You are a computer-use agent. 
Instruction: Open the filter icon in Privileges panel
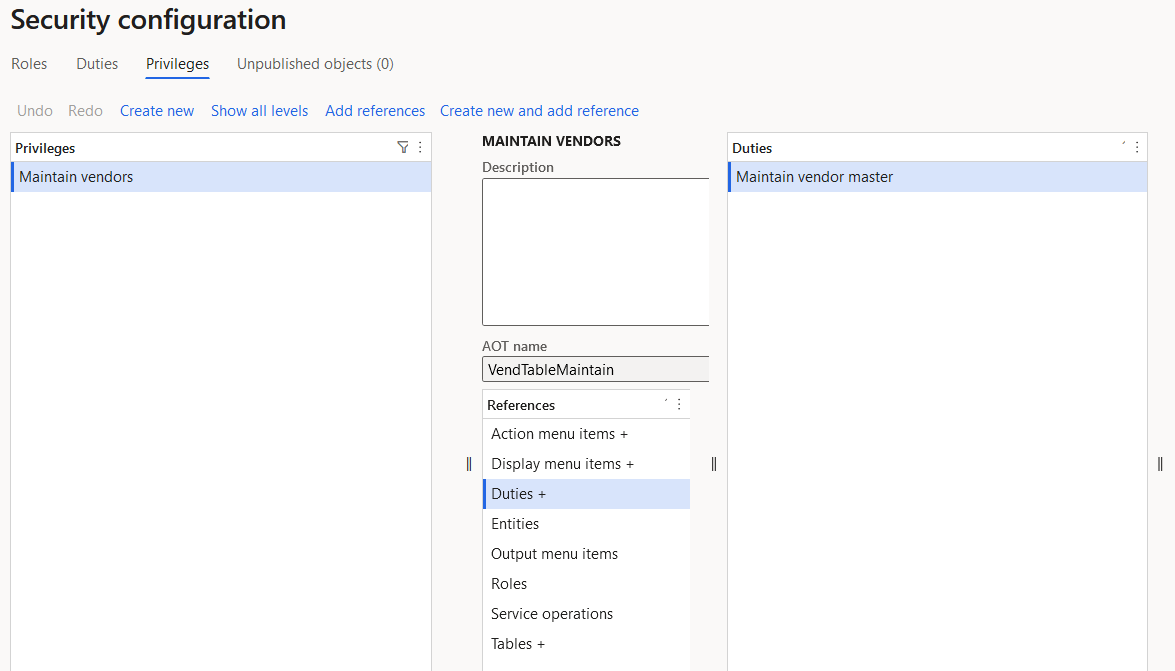tap(403, 148)
